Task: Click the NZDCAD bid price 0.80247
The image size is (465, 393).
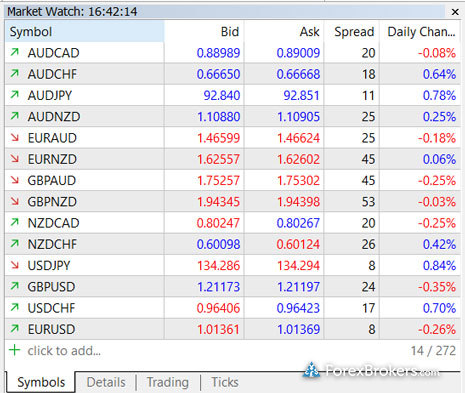Action: pos(218,223)
